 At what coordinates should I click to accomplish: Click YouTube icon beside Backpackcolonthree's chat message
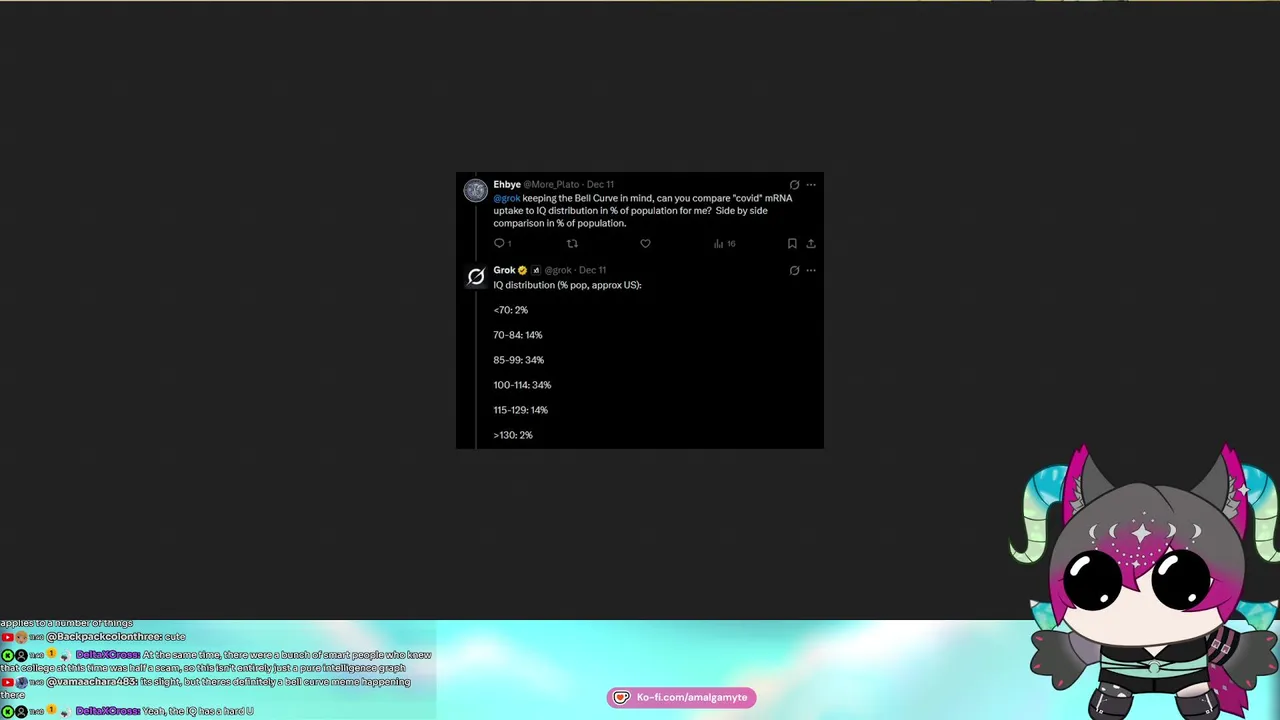click(7, 637)
